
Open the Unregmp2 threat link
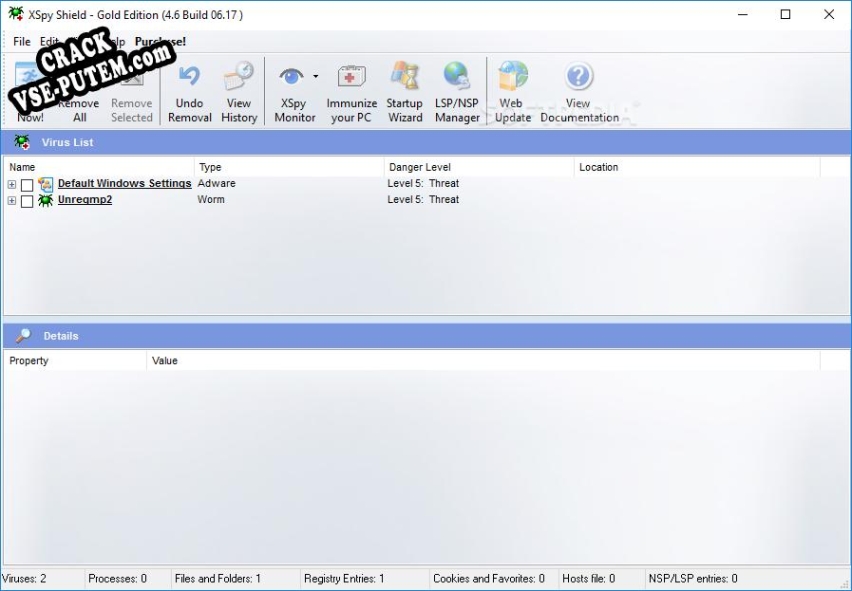pos(85,199)
